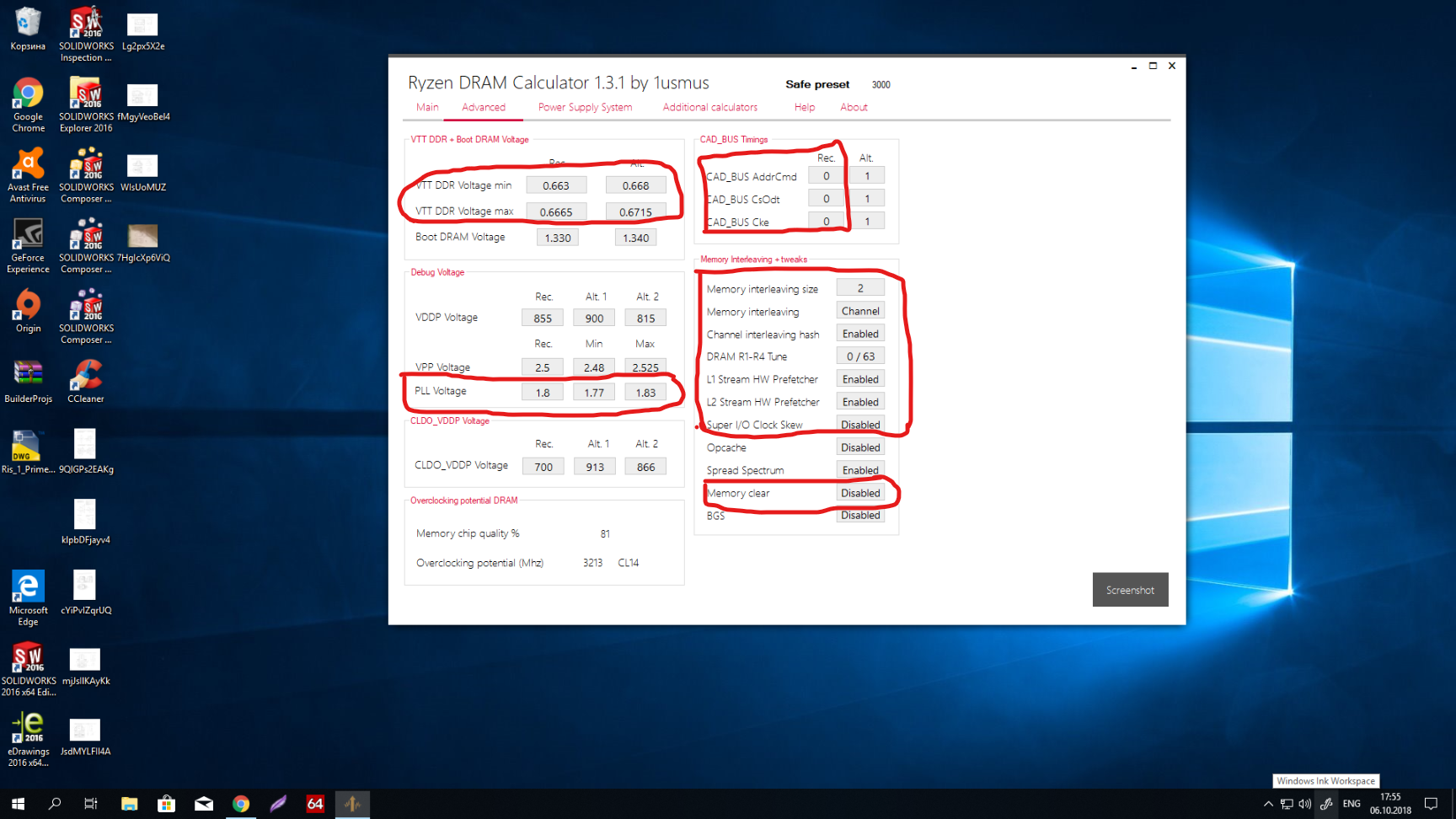Open the 9QIGPs2EAKg file on the desktop

point(86,452)
